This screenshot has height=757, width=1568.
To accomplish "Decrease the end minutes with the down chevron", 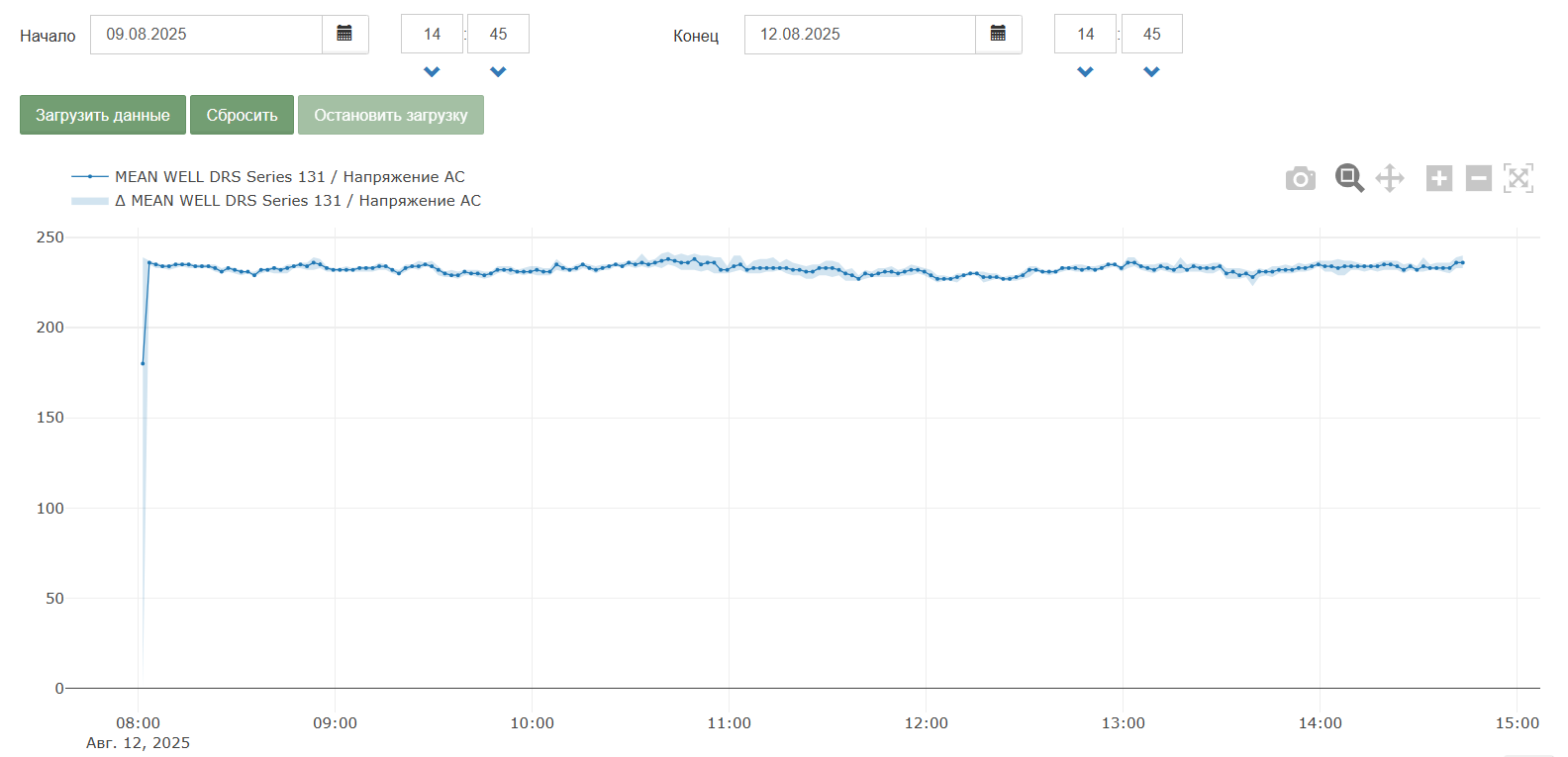I will (1151, 72).
